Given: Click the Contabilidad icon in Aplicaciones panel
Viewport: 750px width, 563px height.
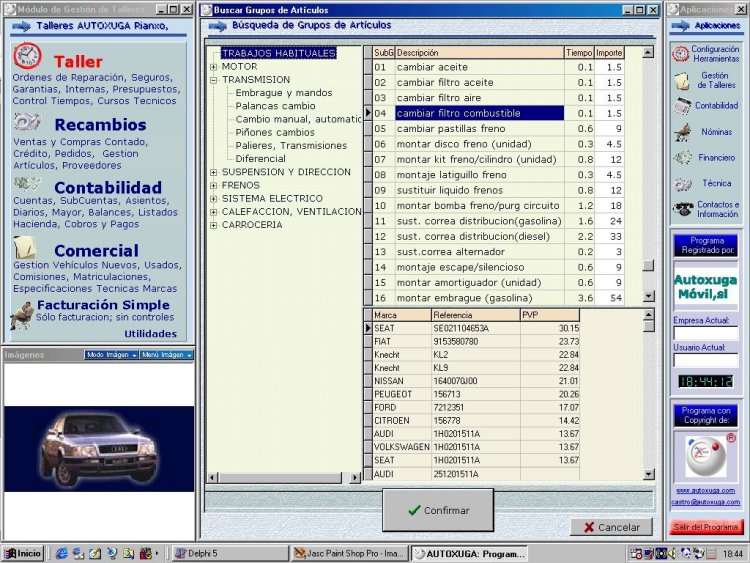Looking at the screenshot, I should (x=683, y=106).
